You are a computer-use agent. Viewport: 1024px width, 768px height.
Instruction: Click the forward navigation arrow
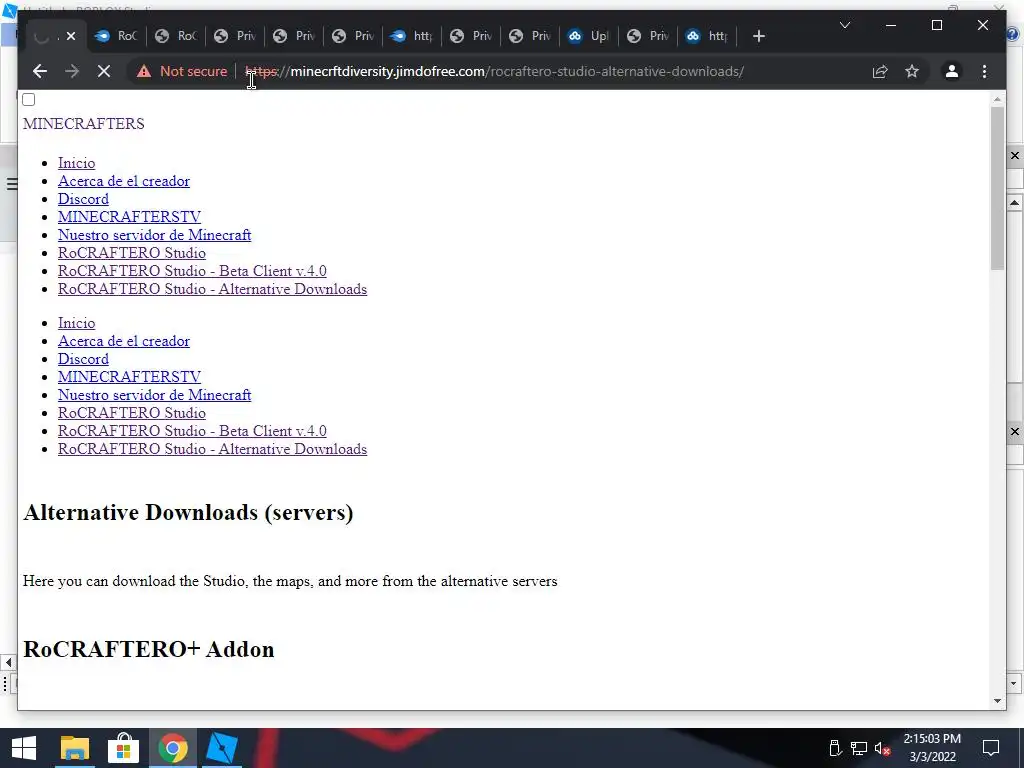click(x=72, y=71)
